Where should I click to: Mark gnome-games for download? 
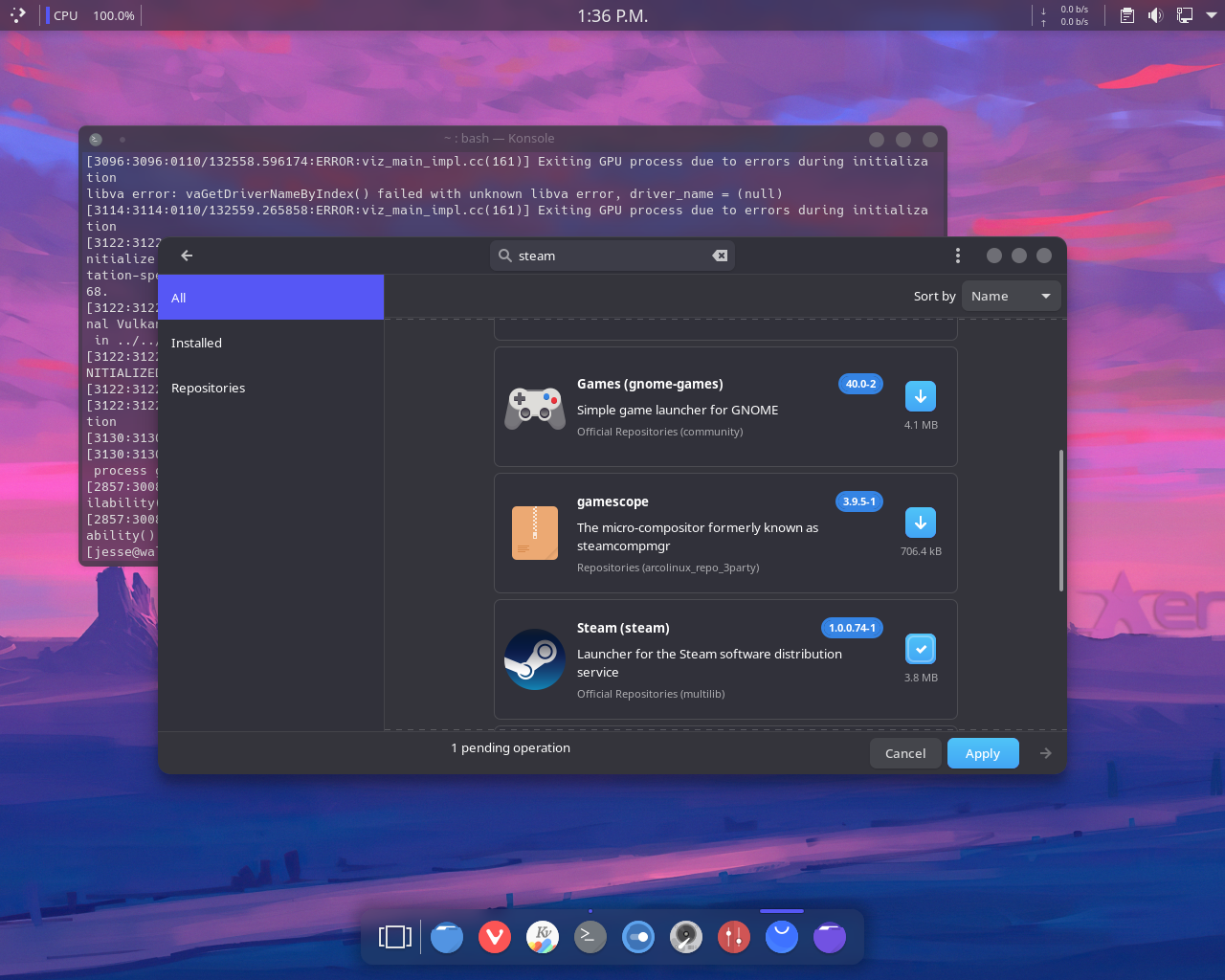tap(921, 396)
